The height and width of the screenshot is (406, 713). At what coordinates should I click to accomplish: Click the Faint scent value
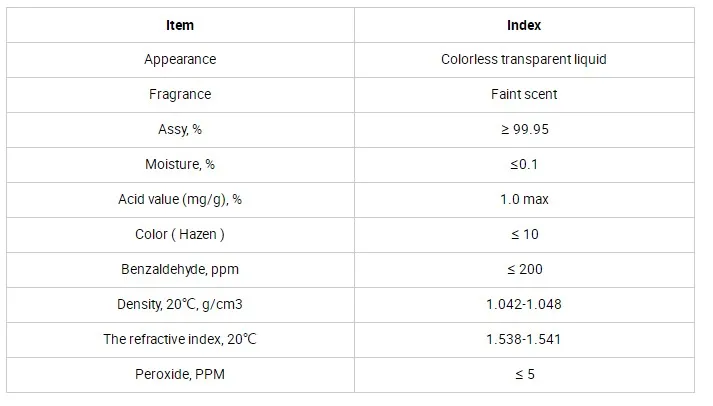[523, 94]
